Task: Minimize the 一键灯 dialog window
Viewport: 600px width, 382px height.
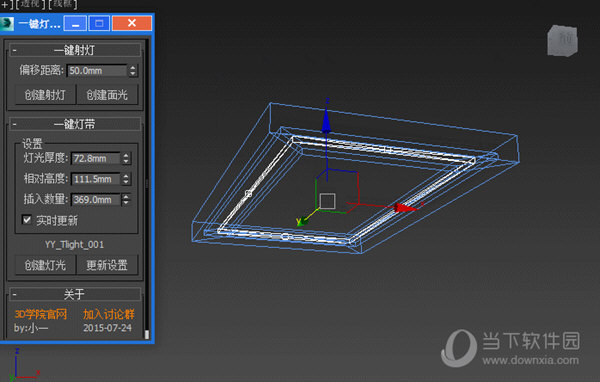Action: (75, 23)
